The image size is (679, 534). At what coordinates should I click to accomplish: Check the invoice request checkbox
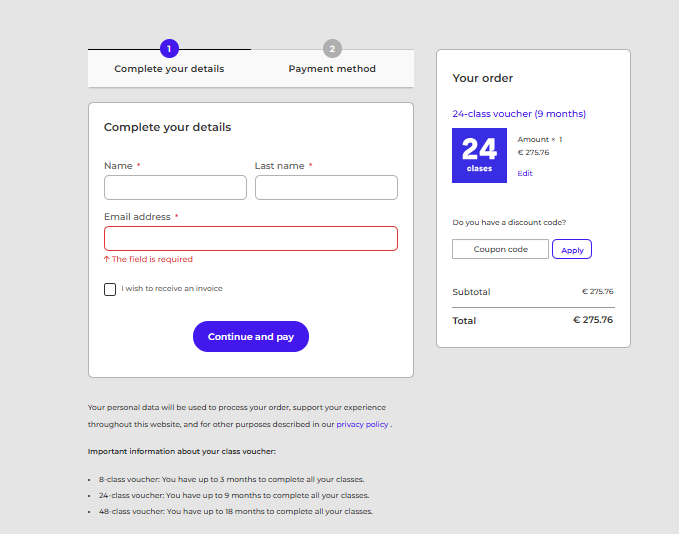(110, 289)
